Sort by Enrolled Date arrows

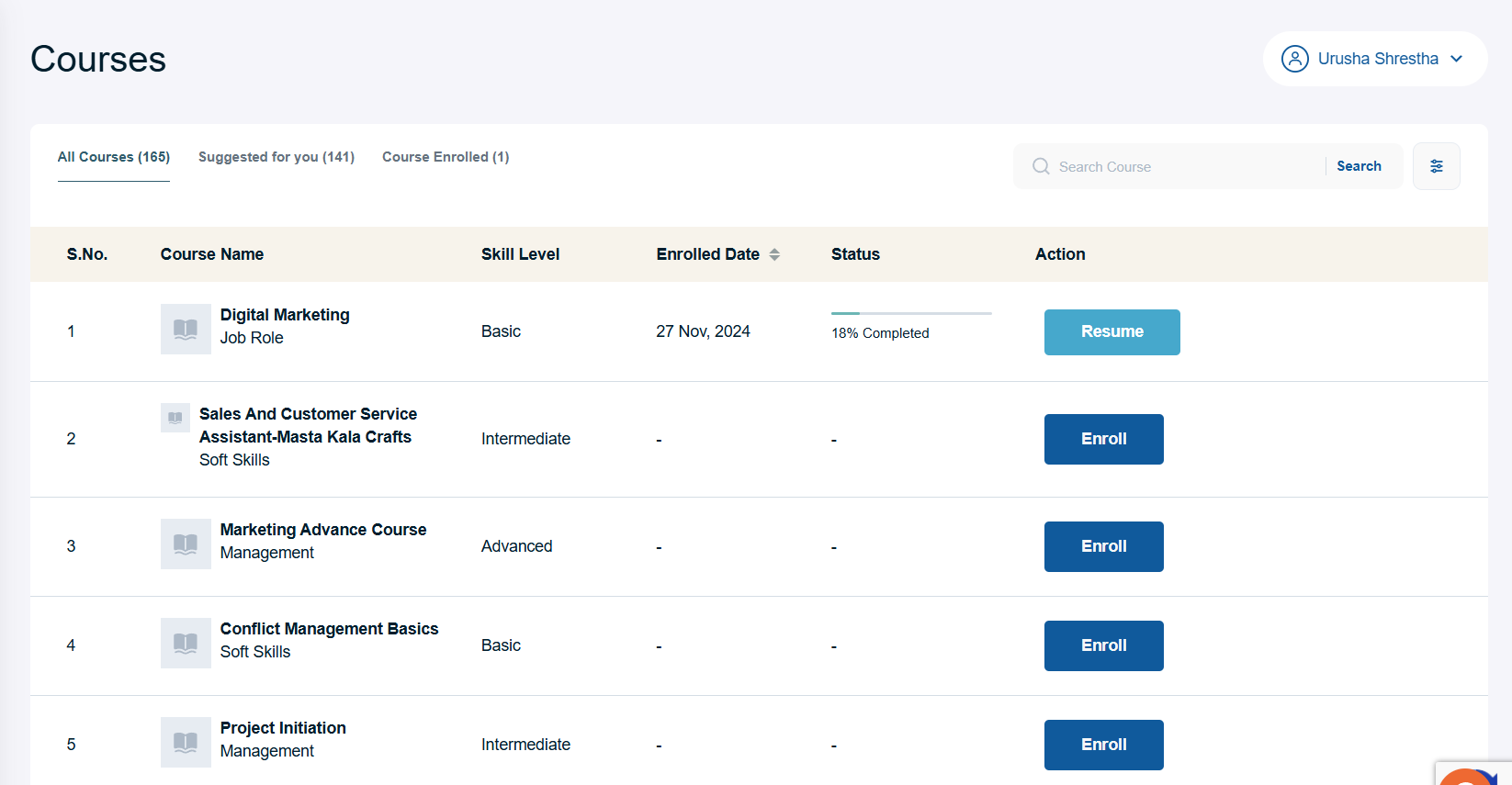(x=774, y=254)
